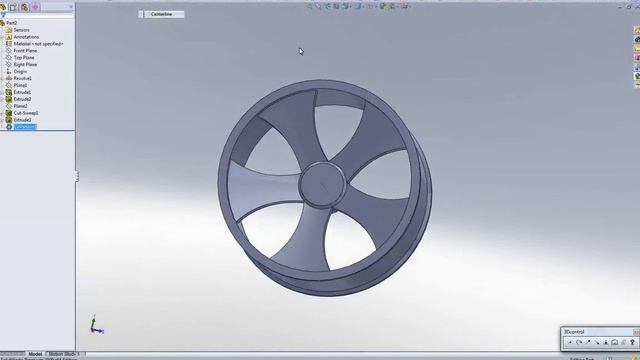Screen dimensions: 640x360
Task: Click the Origin icon in the tree
Action: tap(9, 71)
